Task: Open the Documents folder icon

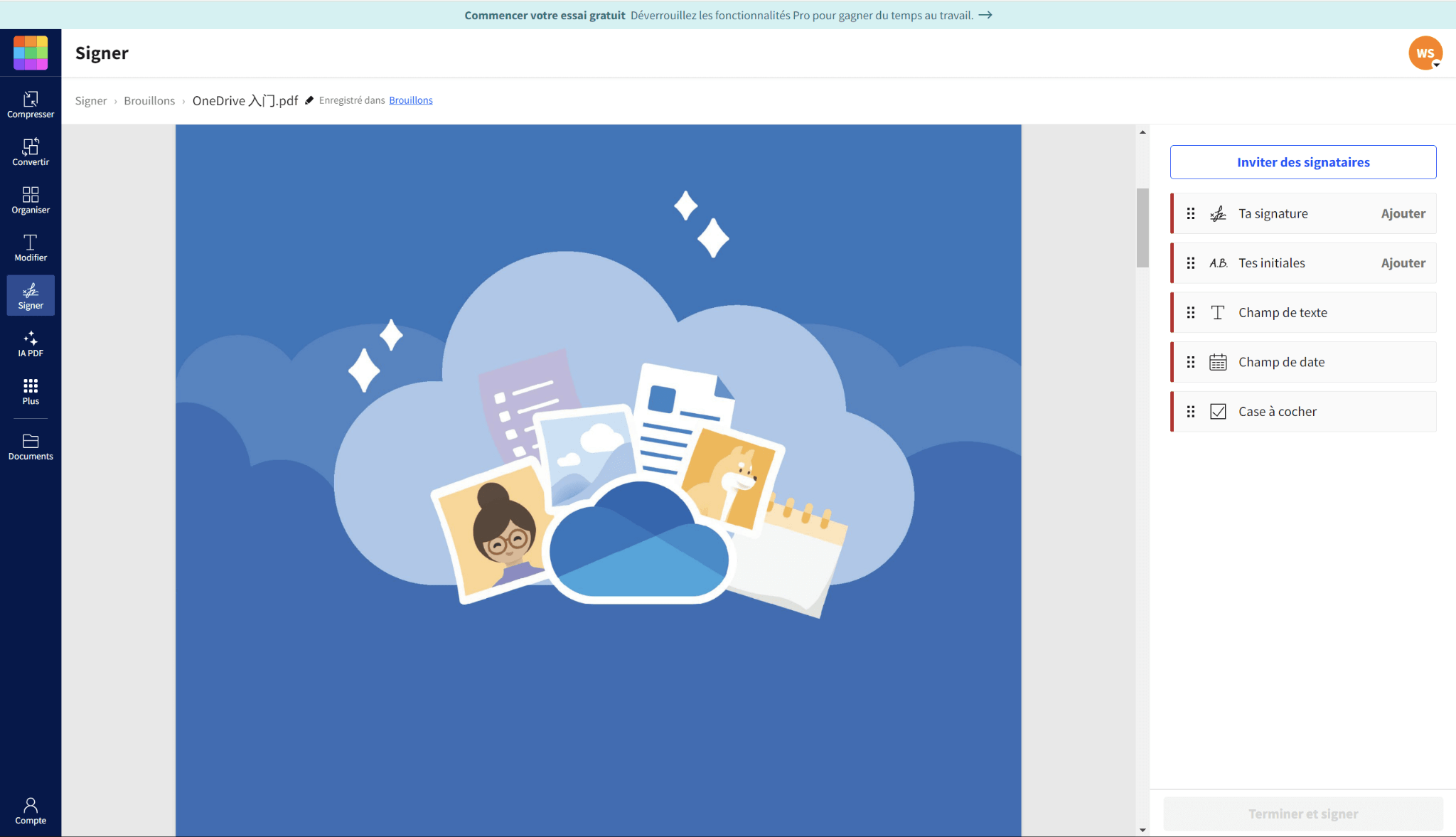Action: [31, 447]
